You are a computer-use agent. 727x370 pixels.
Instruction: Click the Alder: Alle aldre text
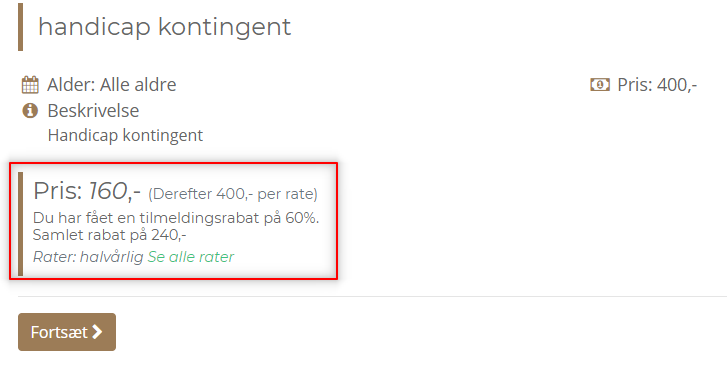pyautogui.click(x=112, y=85)
